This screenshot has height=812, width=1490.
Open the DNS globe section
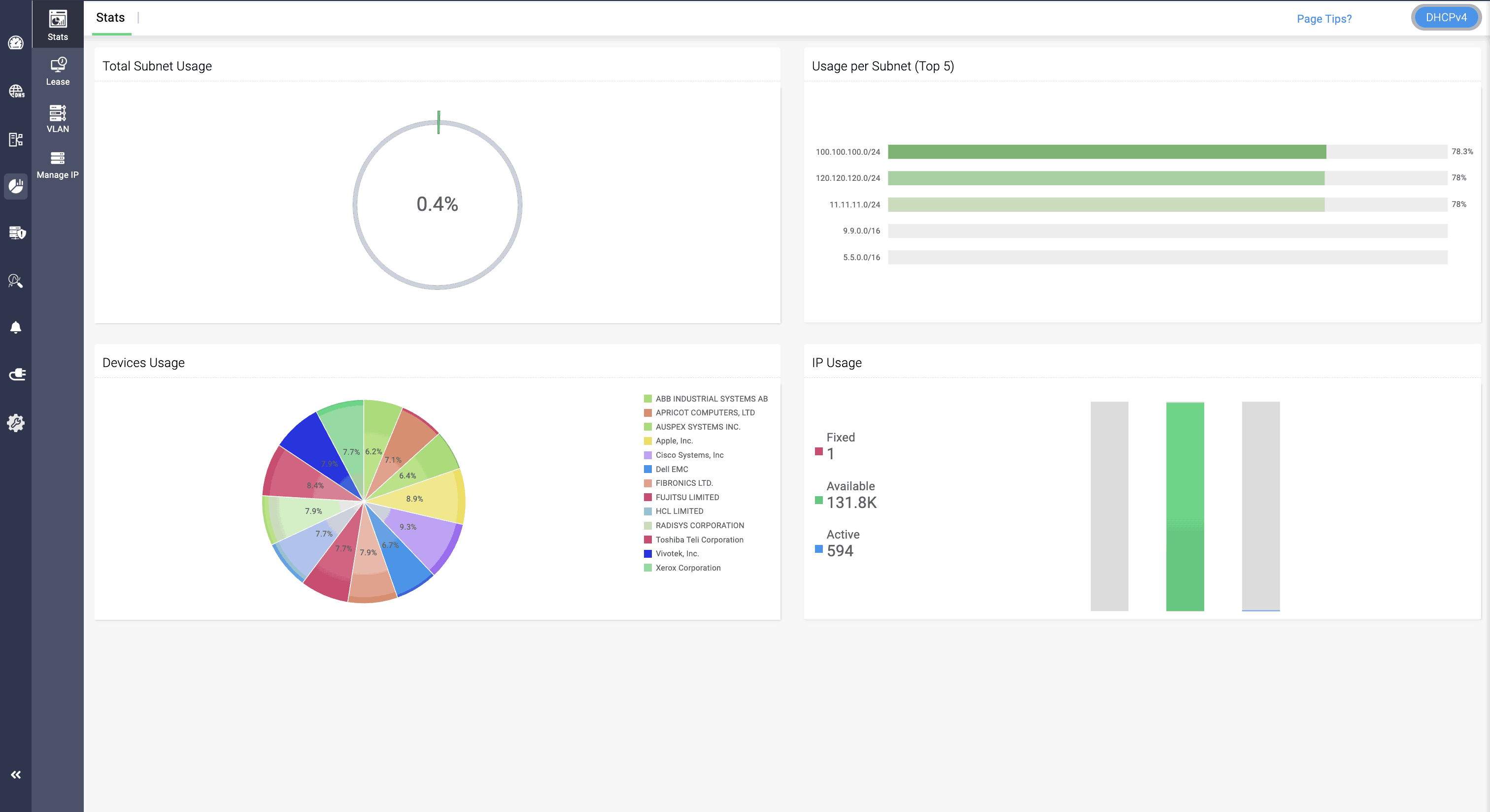(16, 91)
